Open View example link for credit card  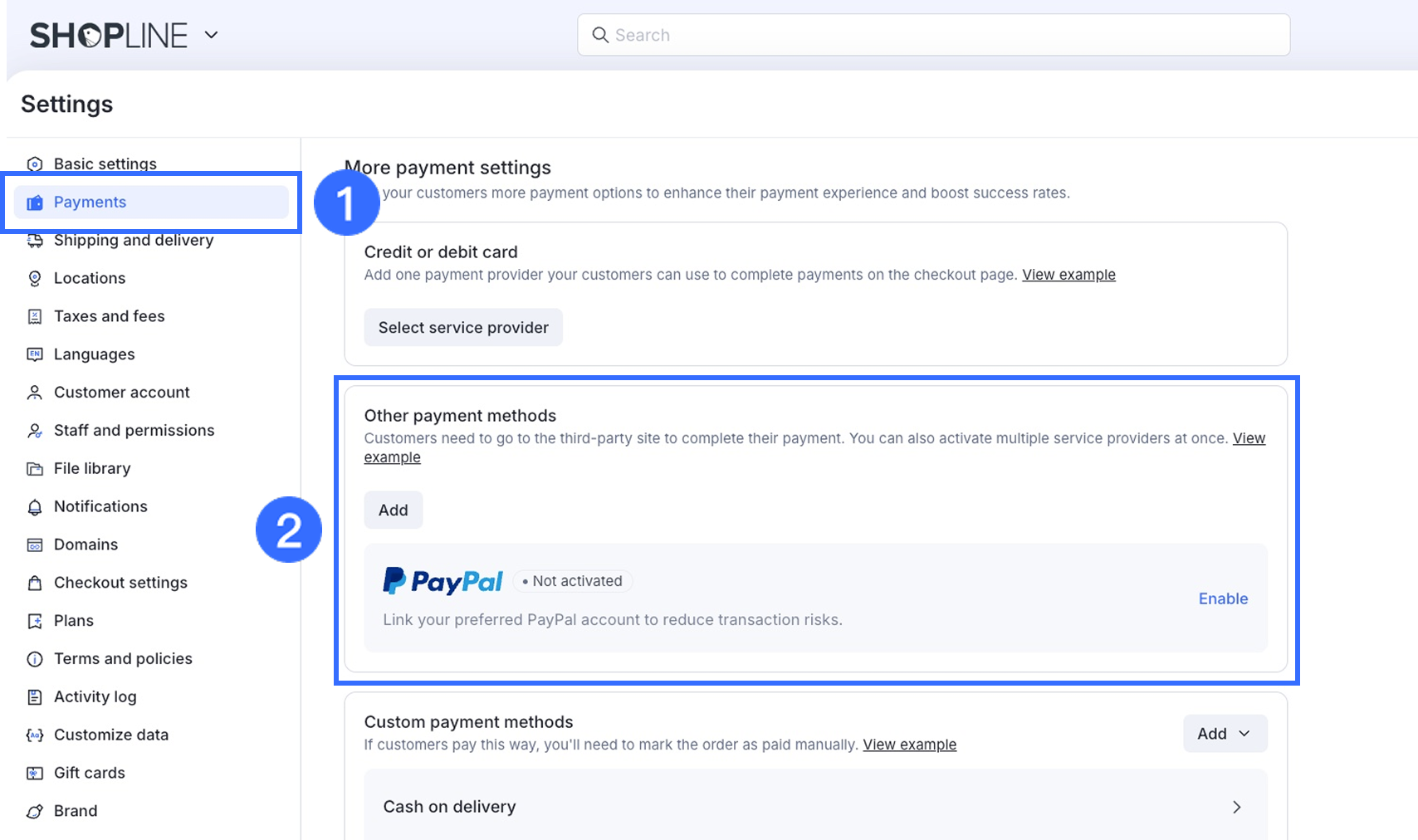tap(1068, 275)
